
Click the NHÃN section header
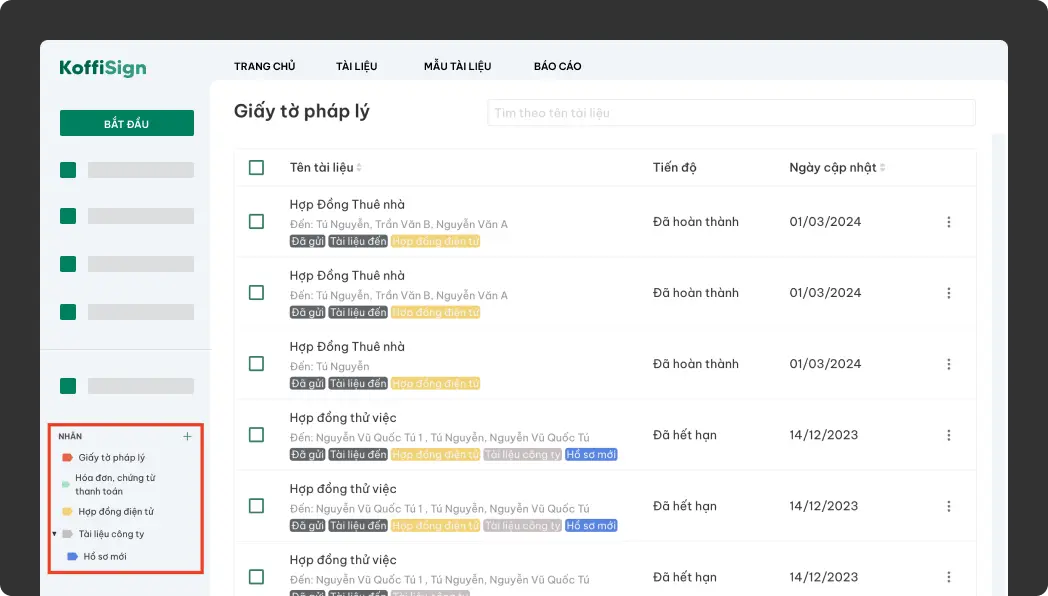tap(70, 436)
